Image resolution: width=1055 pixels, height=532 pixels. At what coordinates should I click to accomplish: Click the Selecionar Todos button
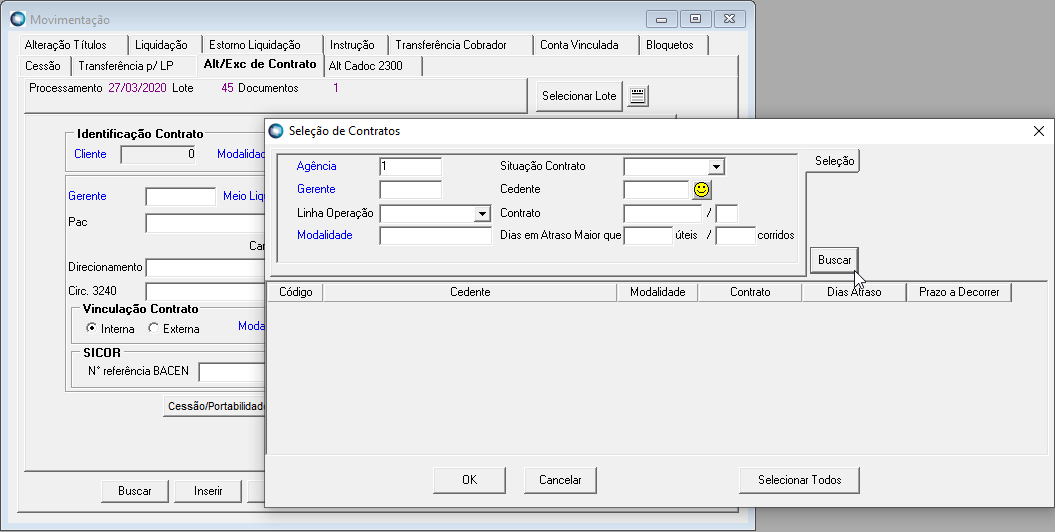click(x=799, y=480)
